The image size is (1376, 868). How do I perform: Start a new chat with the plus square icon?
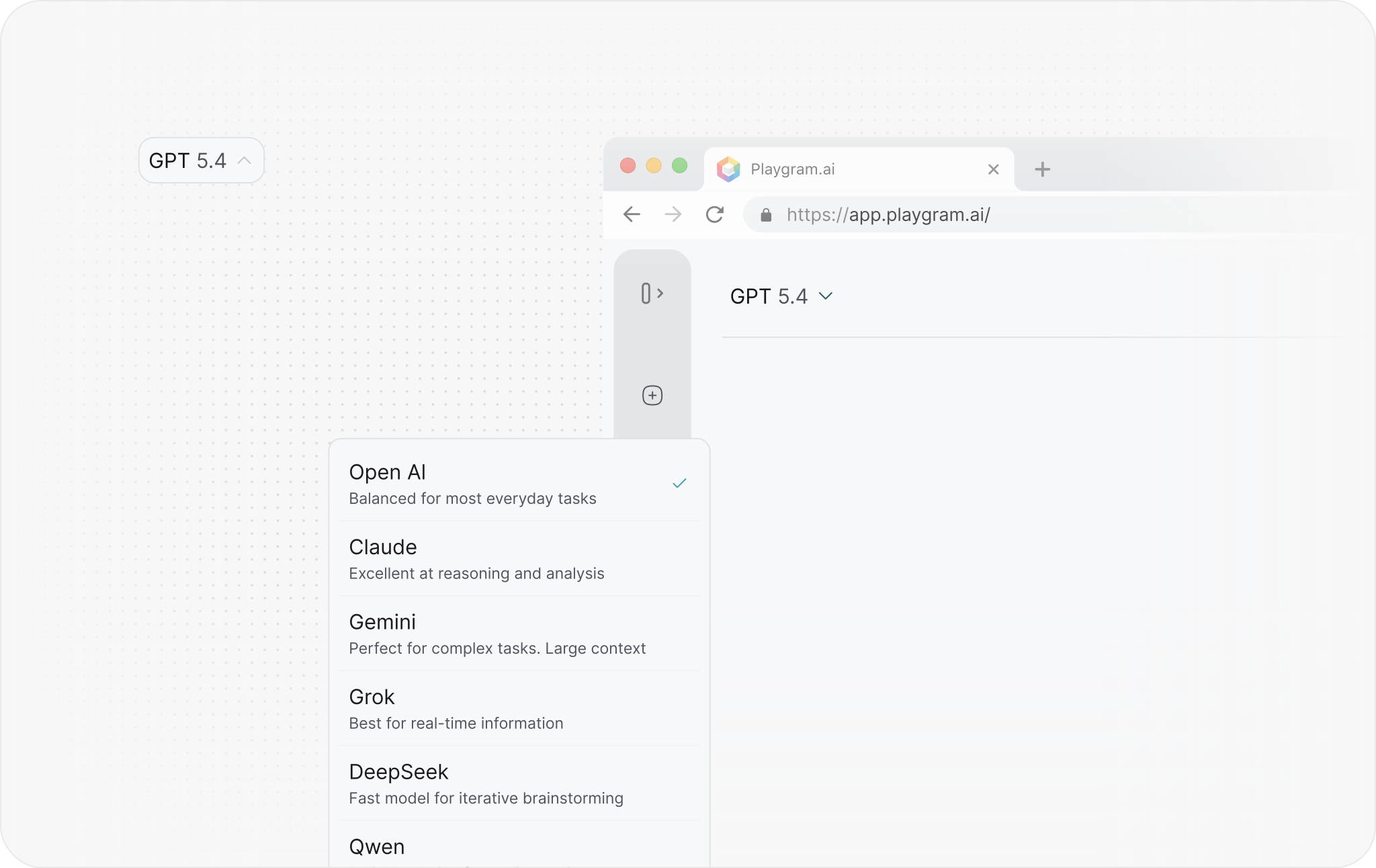coord(652,395)
